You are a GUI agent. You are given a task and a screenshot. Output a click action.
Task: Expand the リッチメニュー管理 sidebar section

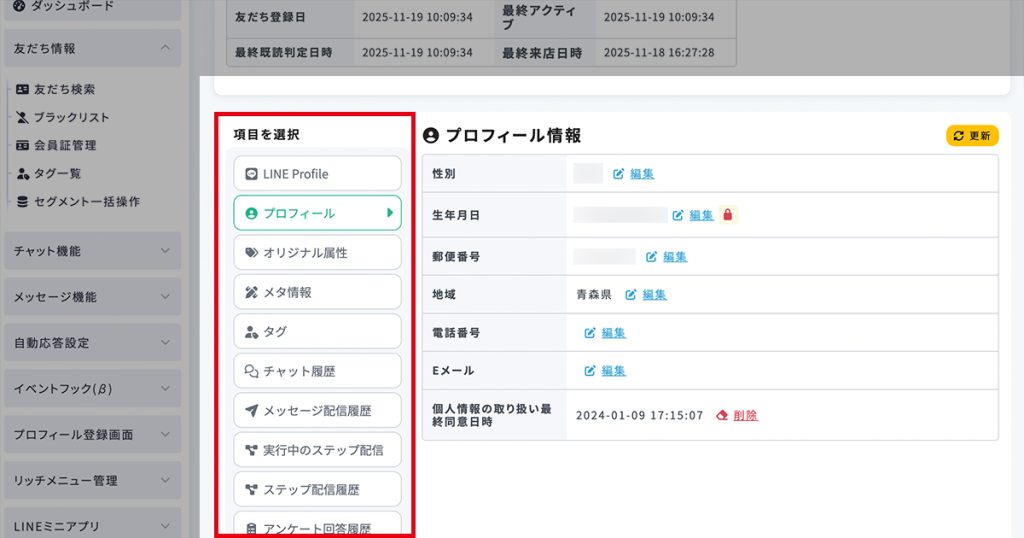point(165,481)
